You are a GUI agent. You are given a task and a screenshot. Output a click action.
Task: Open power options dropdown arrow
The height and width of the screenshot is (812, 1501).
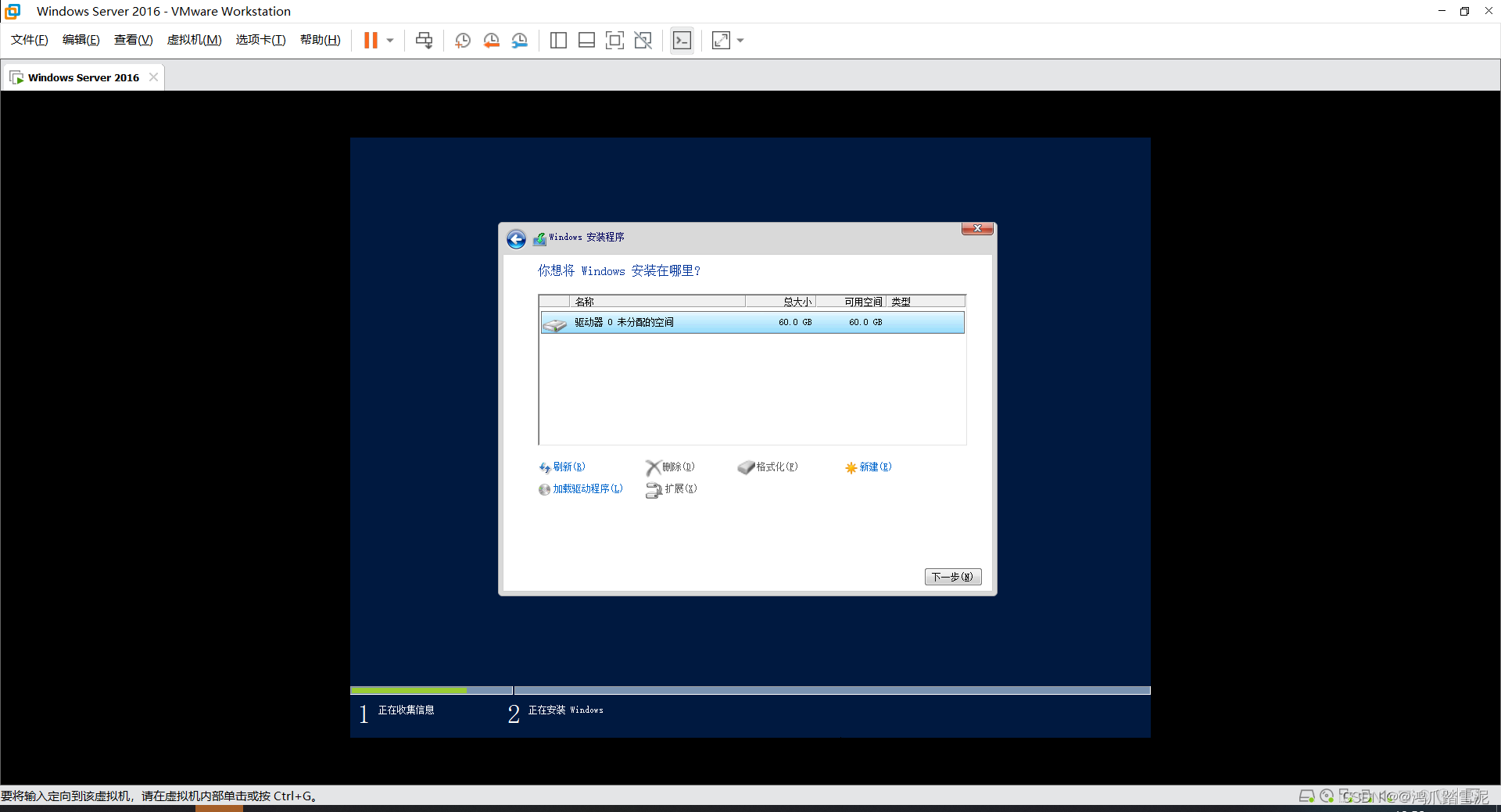390,41
